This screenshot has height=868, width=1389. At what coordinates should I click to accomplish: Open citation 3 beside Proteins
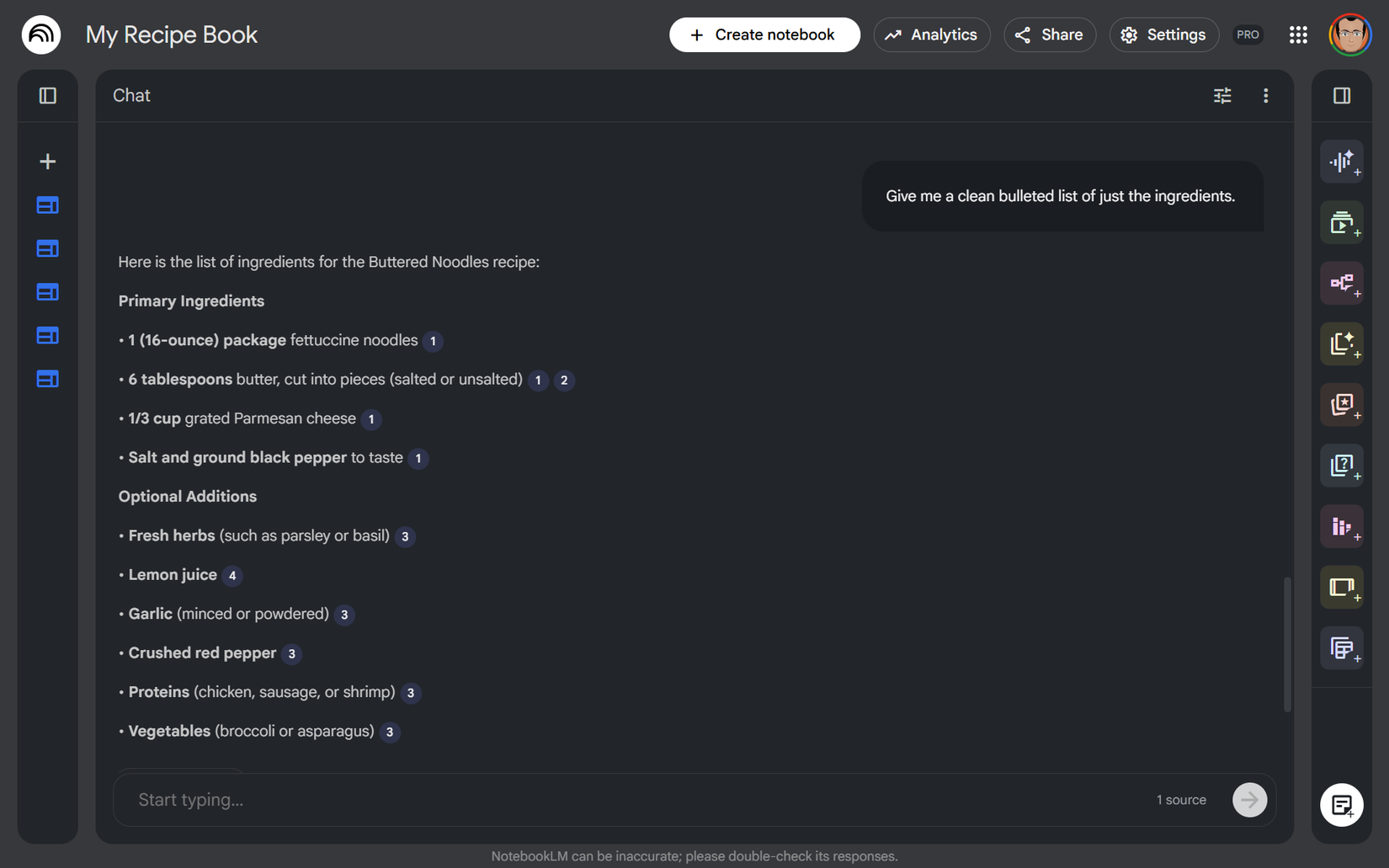click(x=410, y=693)
